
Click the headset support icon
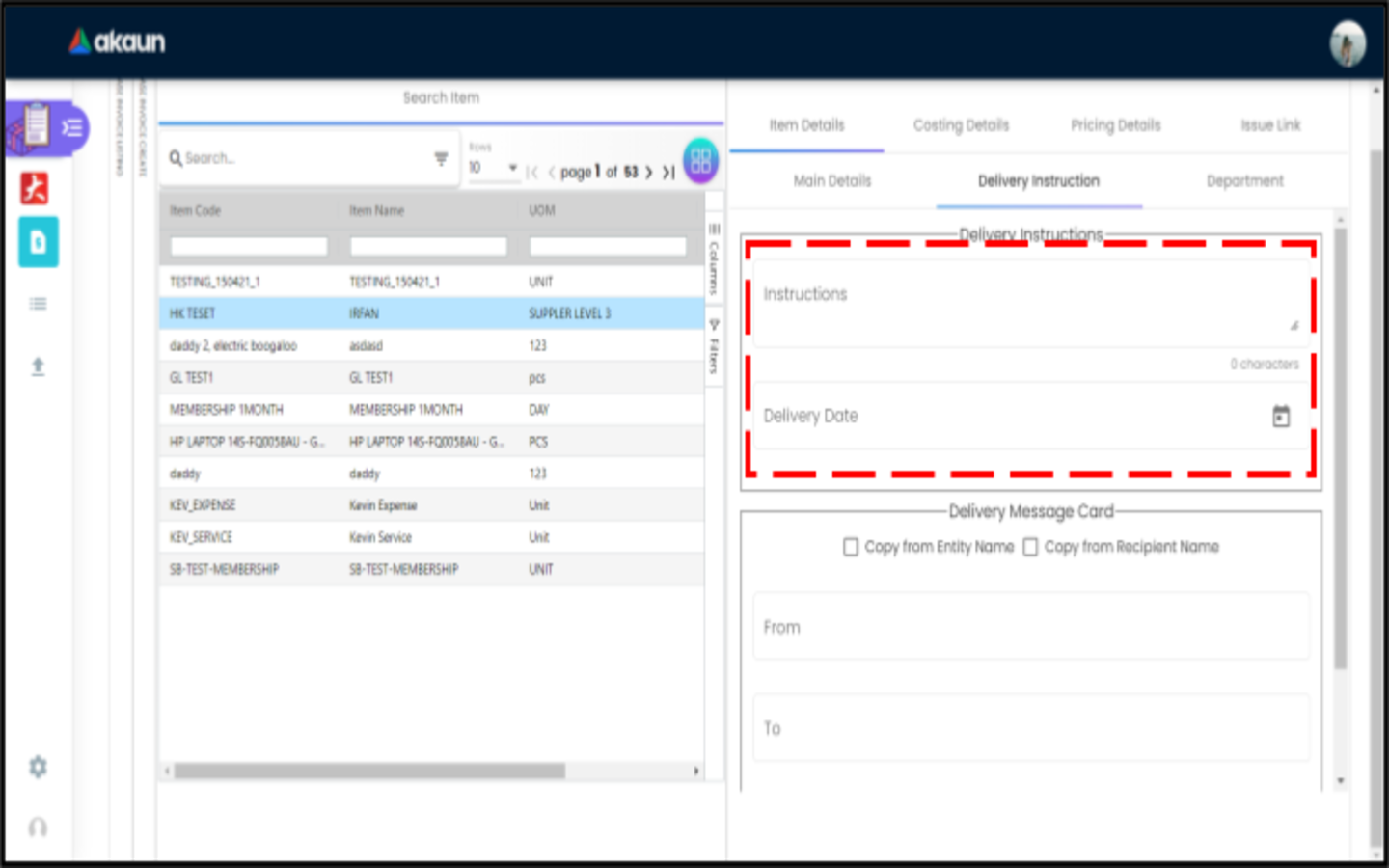38,827
